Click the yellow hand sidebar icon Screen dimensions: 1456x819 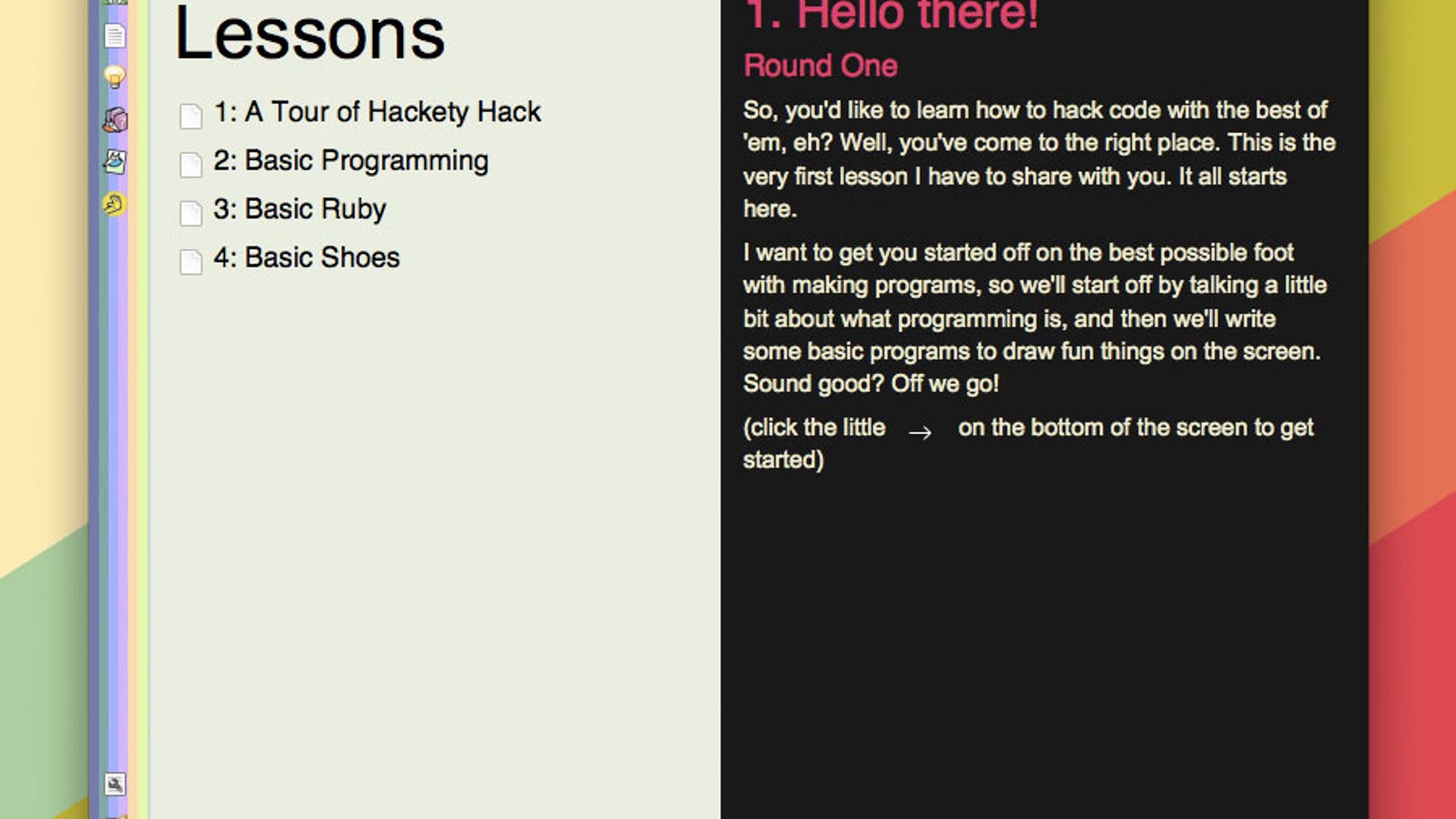point(114,204)
